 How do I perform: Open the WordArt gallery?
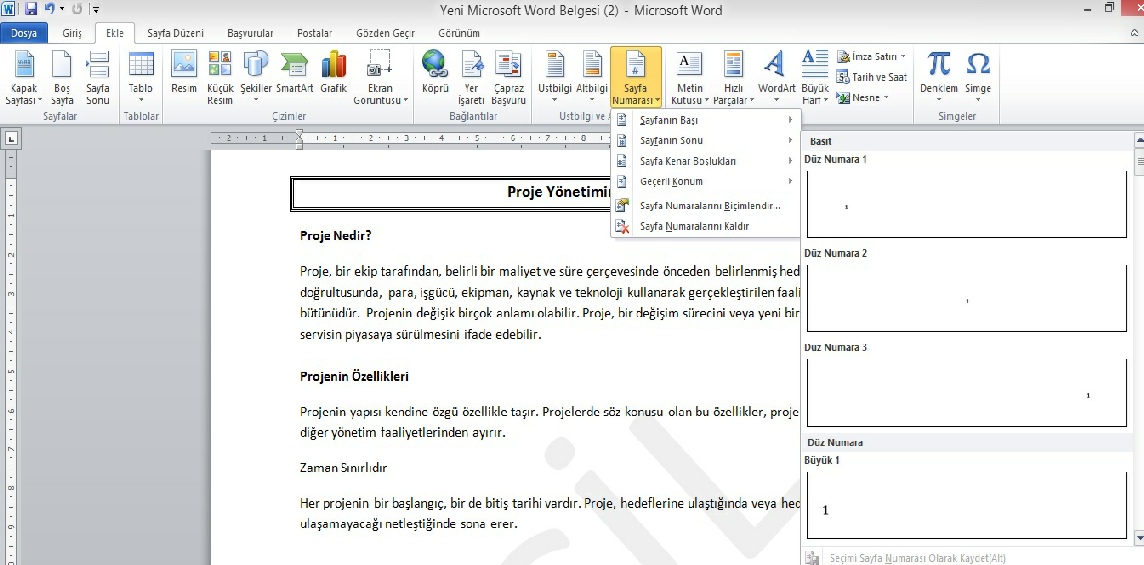click(776, 78)
